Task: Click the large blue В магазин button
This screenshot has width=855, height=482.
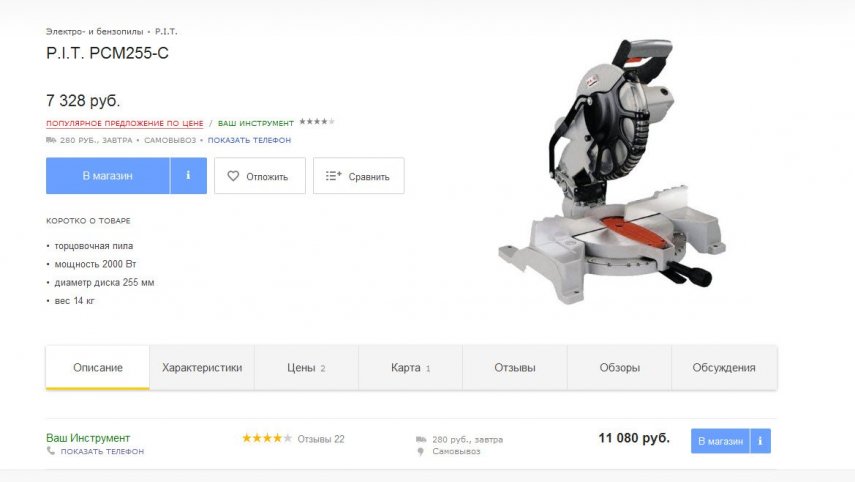Action: [x=107, y=176]
